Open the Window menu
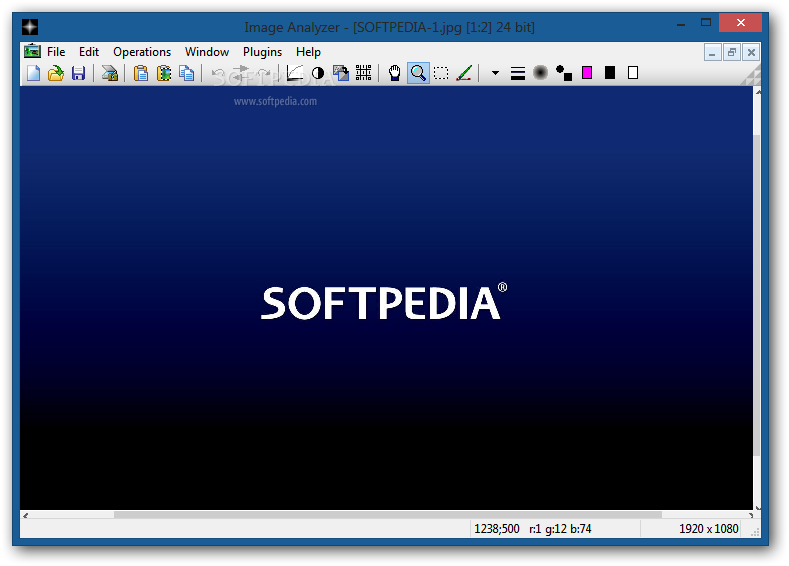The height and width of the screenshot is (566, 789). click(207, 52)
